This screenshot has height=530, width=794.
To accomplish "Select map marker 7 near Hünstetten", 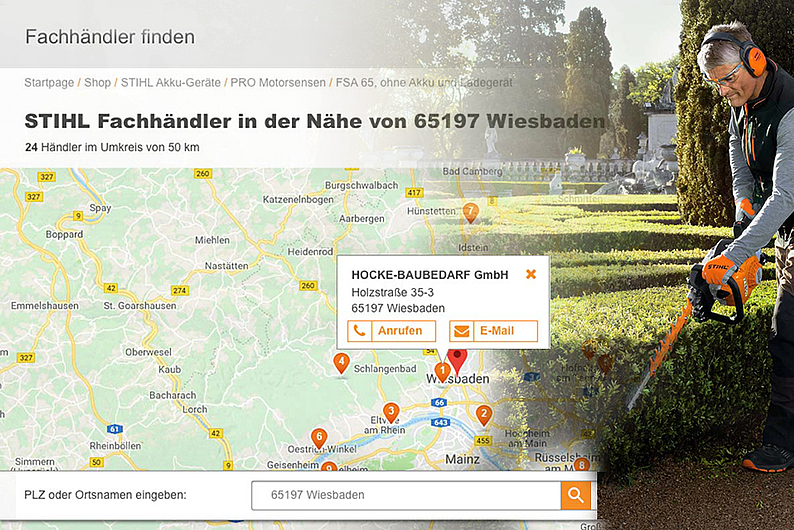I will click(470, 212).
